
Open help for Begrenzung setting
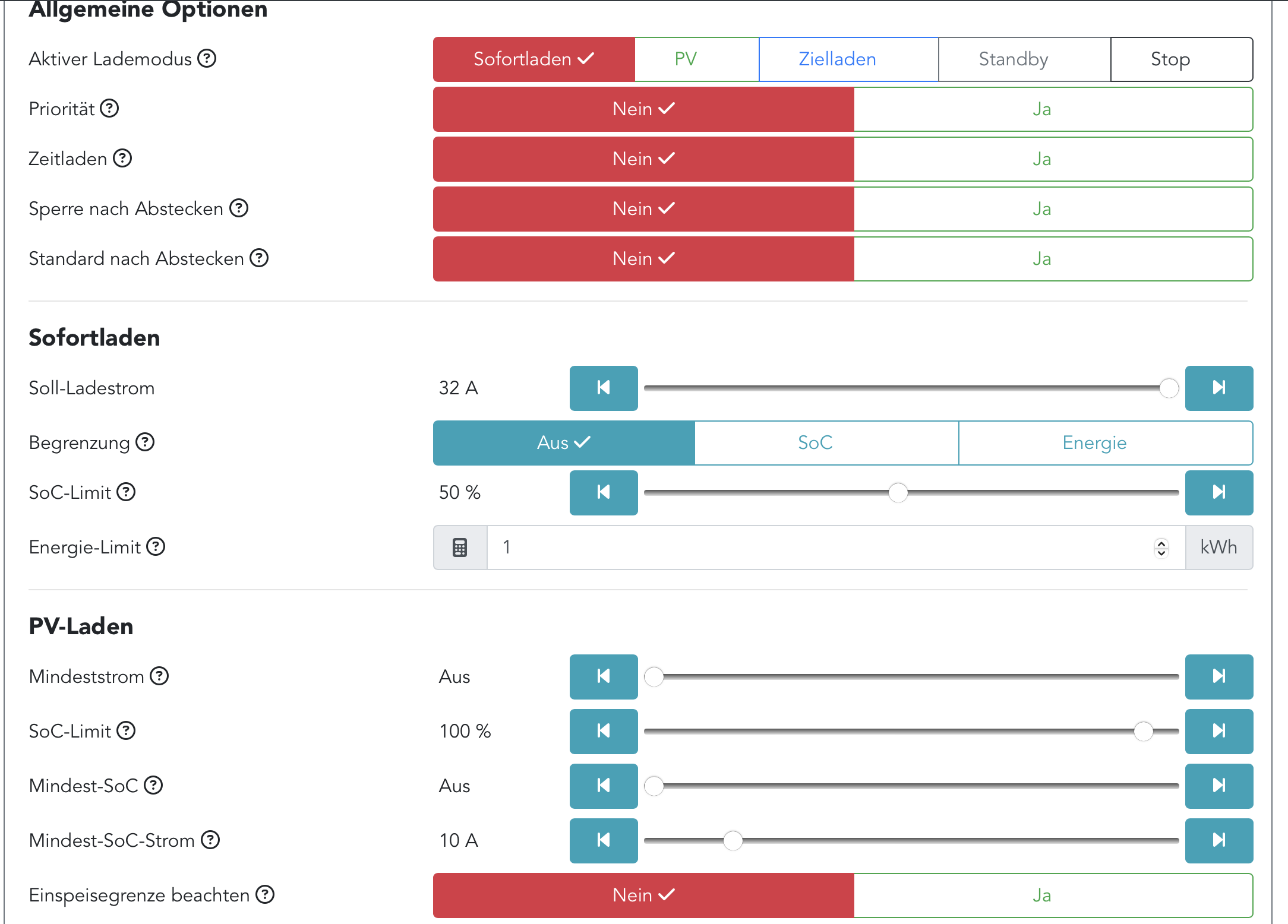(145, 442)
